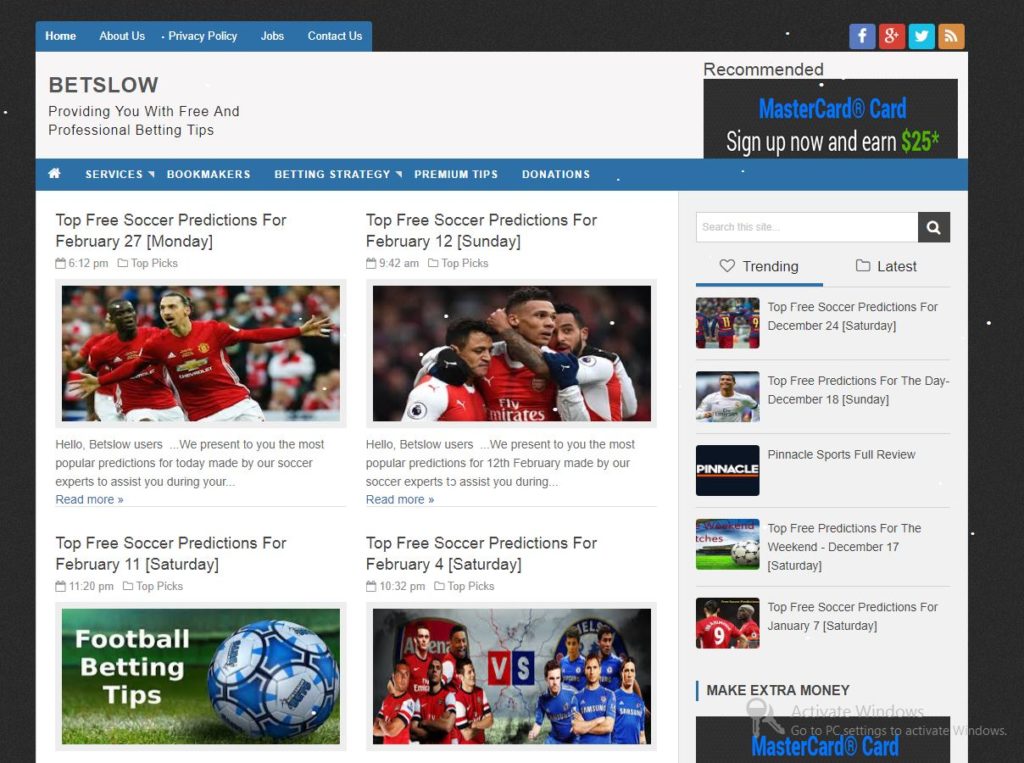Open the Twitter social icon
The image size is (1024, 763).
tap(921, 36)
